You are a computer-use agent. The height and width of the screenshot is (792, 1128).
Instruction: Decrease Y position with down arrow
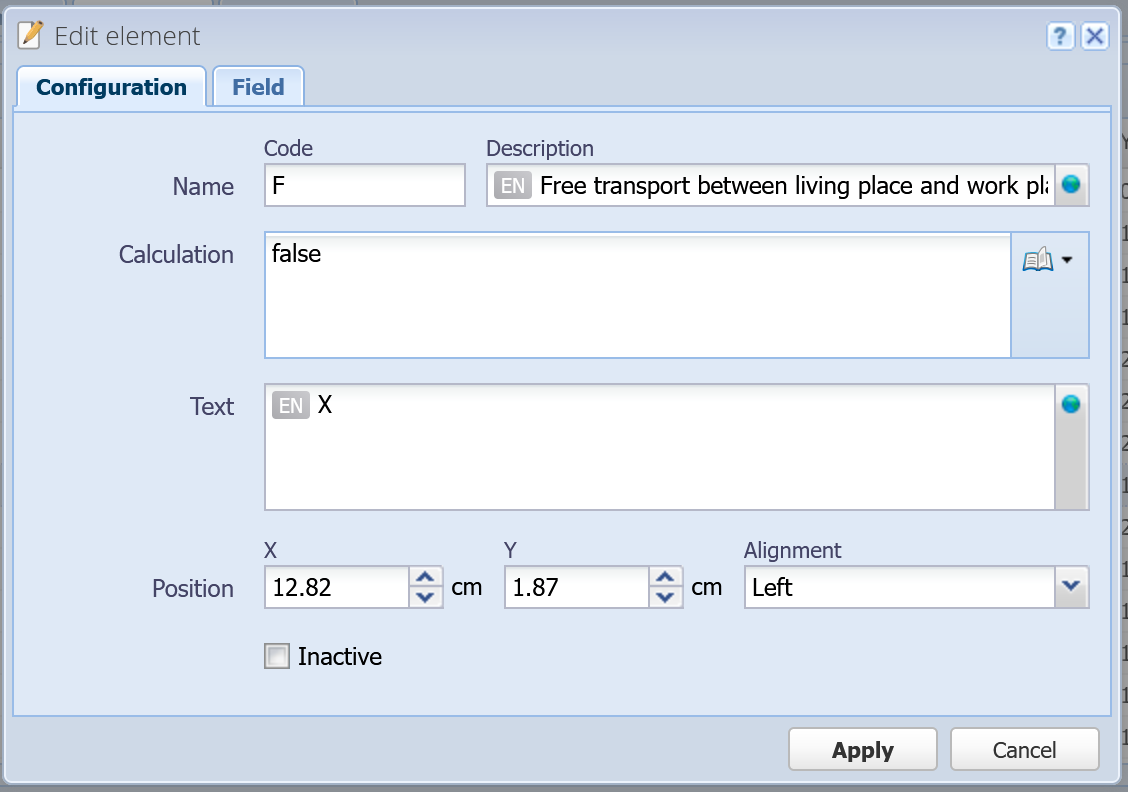pos(665,597)
